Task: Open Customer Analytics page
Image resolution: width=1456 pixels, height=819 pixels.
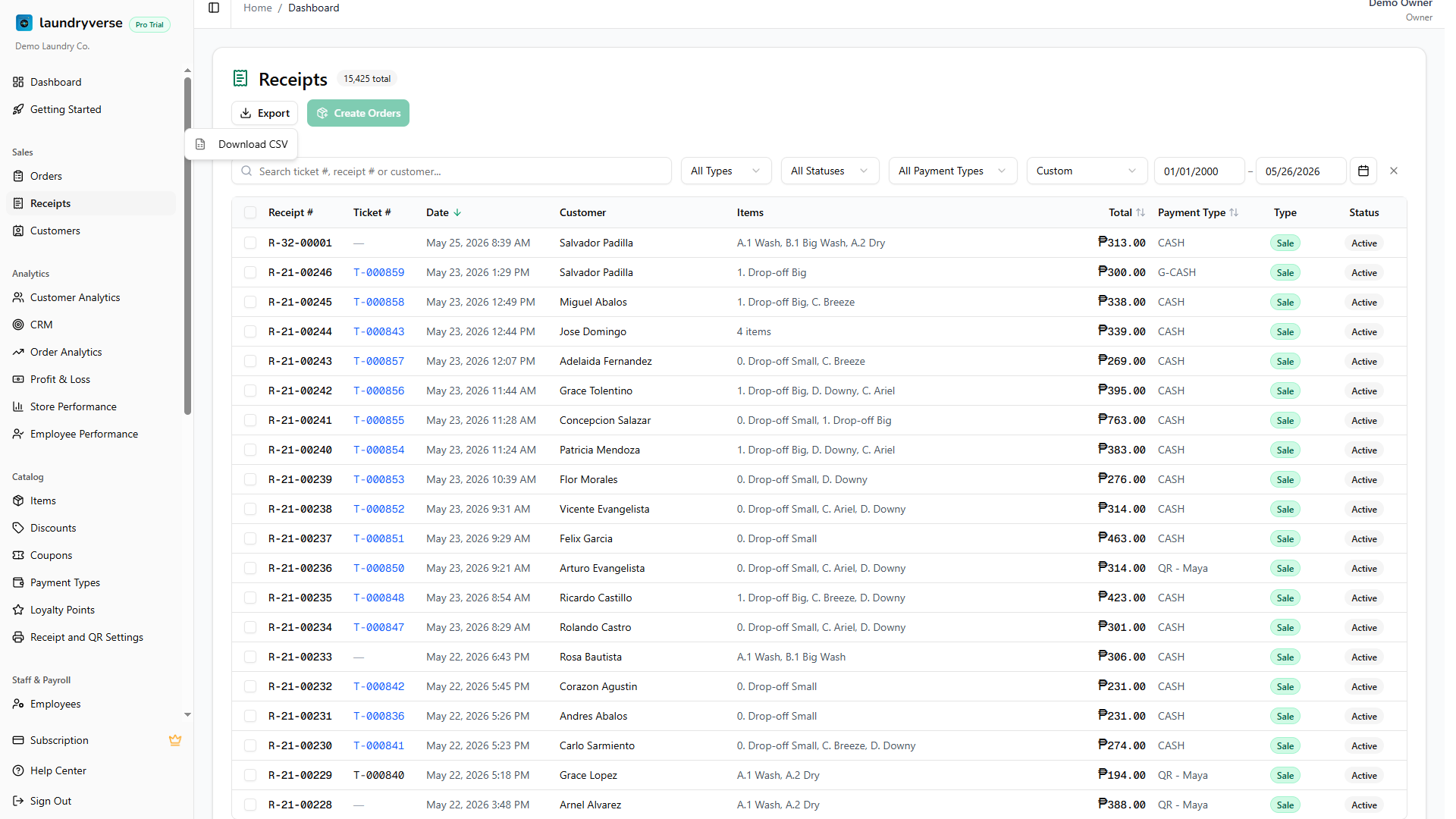Action: (91, 297)
